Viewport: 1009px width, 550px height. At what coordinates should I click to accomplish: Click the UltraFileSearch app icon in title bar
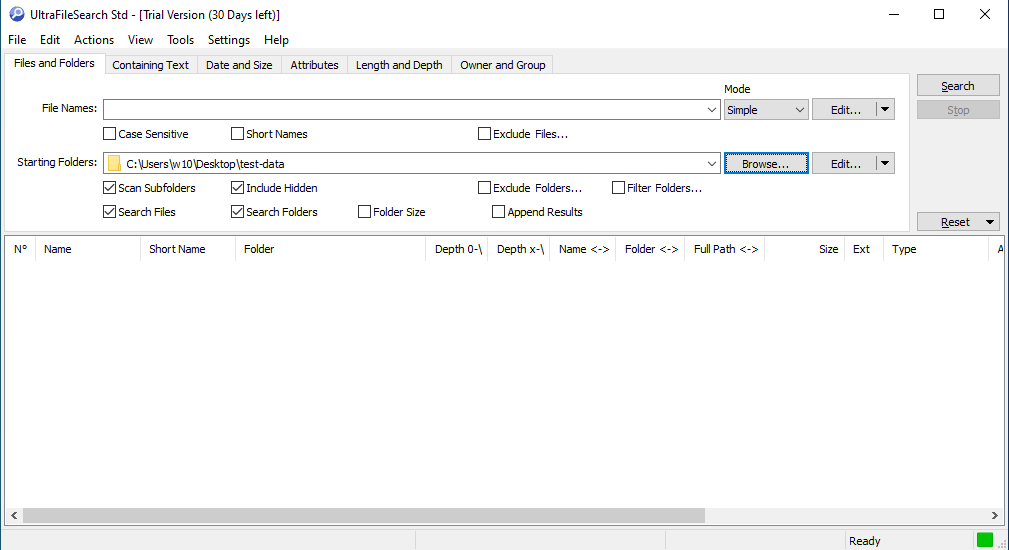(17, 14)
